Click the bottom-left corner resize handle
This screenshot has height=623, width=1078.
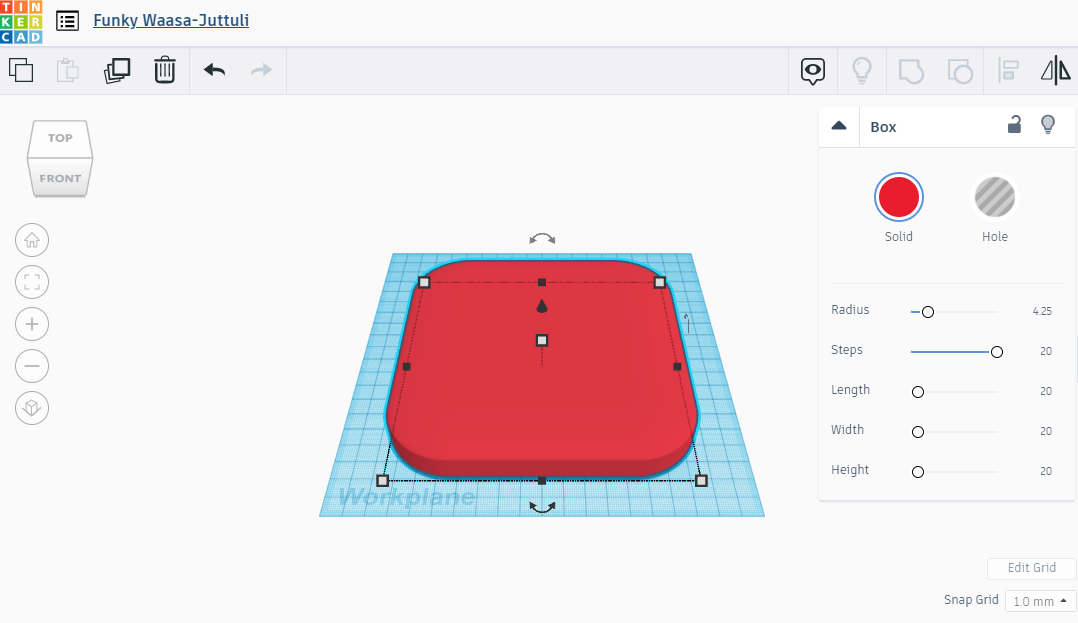383,481
